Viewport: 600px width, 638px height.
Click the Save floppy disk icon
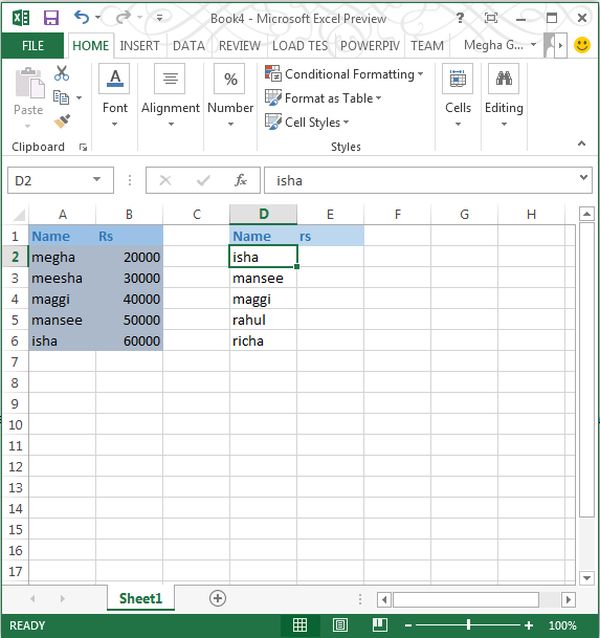[x=51, y=18]
